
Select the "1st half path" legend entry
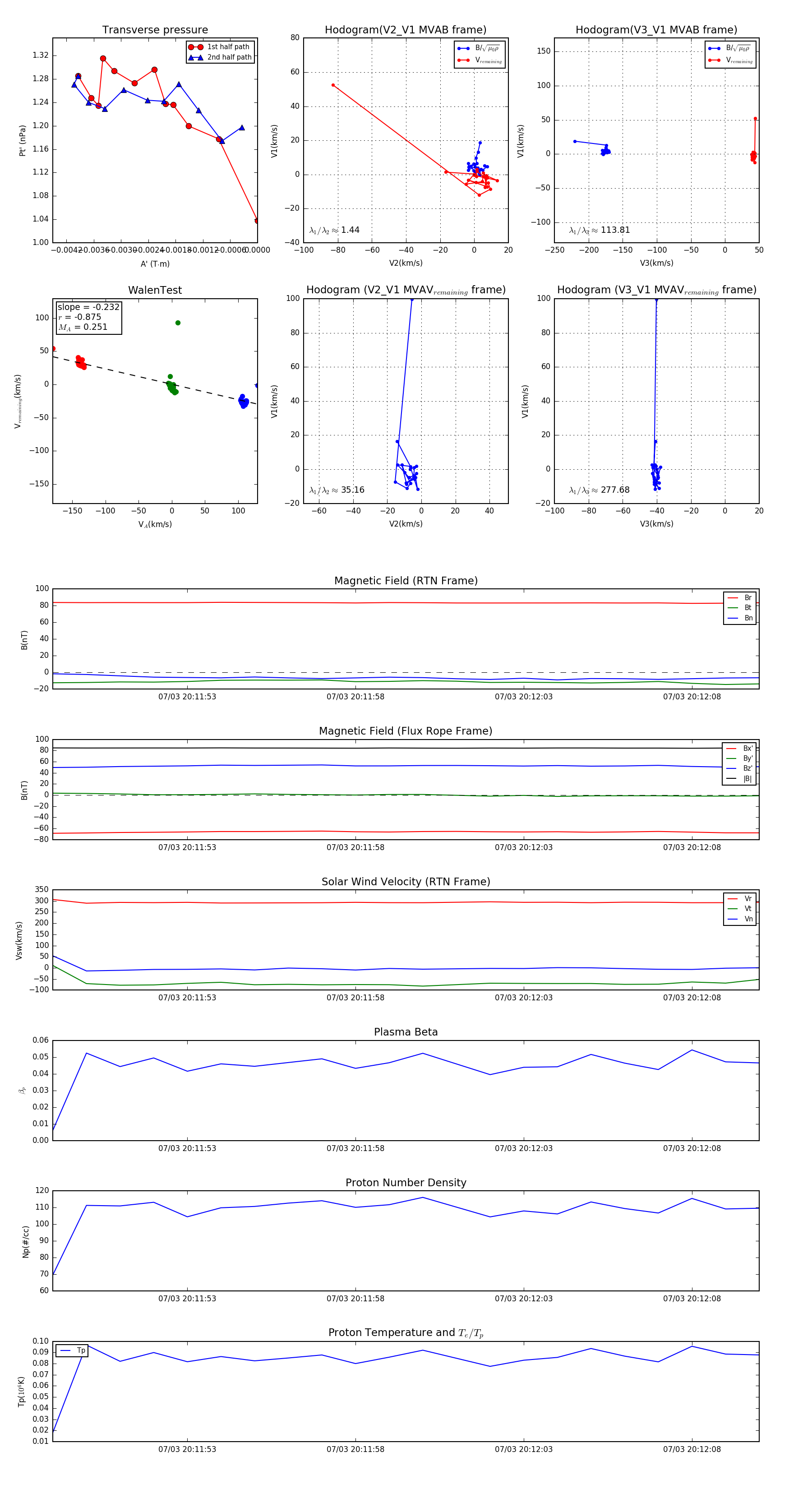pos(221,47)
